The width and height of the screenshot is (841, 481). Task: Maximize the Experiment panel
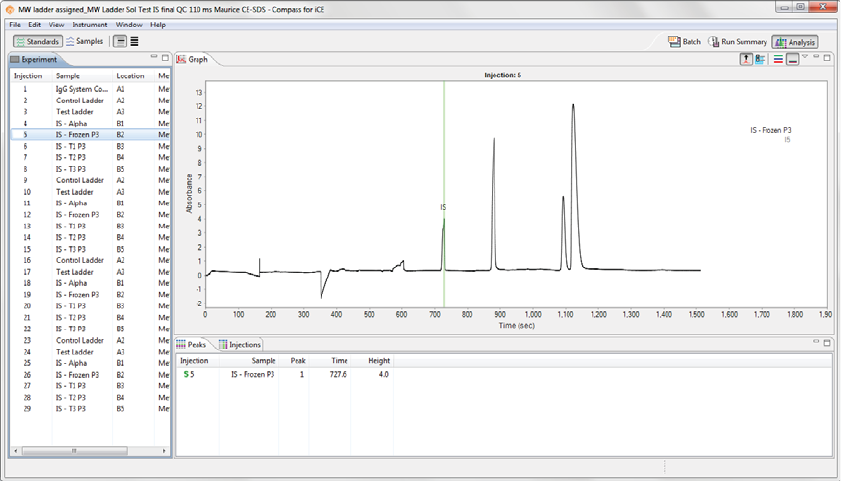tap(165, 59)
